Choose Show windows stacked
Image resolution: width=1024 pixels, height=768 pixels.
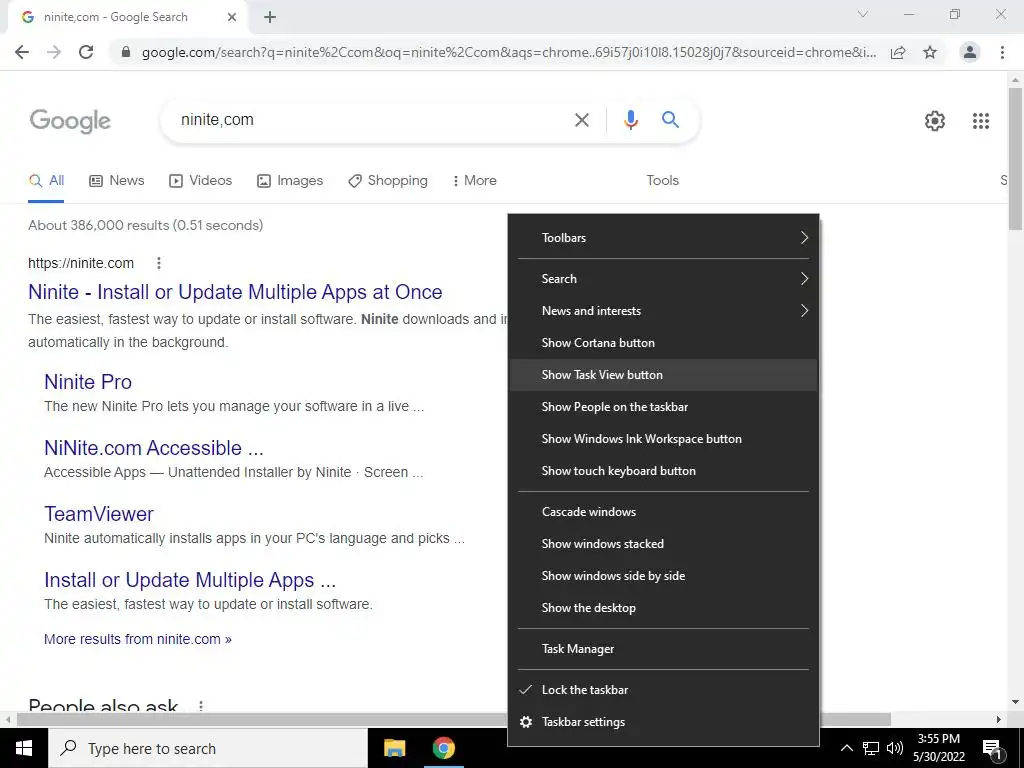(x=664, y=544)
